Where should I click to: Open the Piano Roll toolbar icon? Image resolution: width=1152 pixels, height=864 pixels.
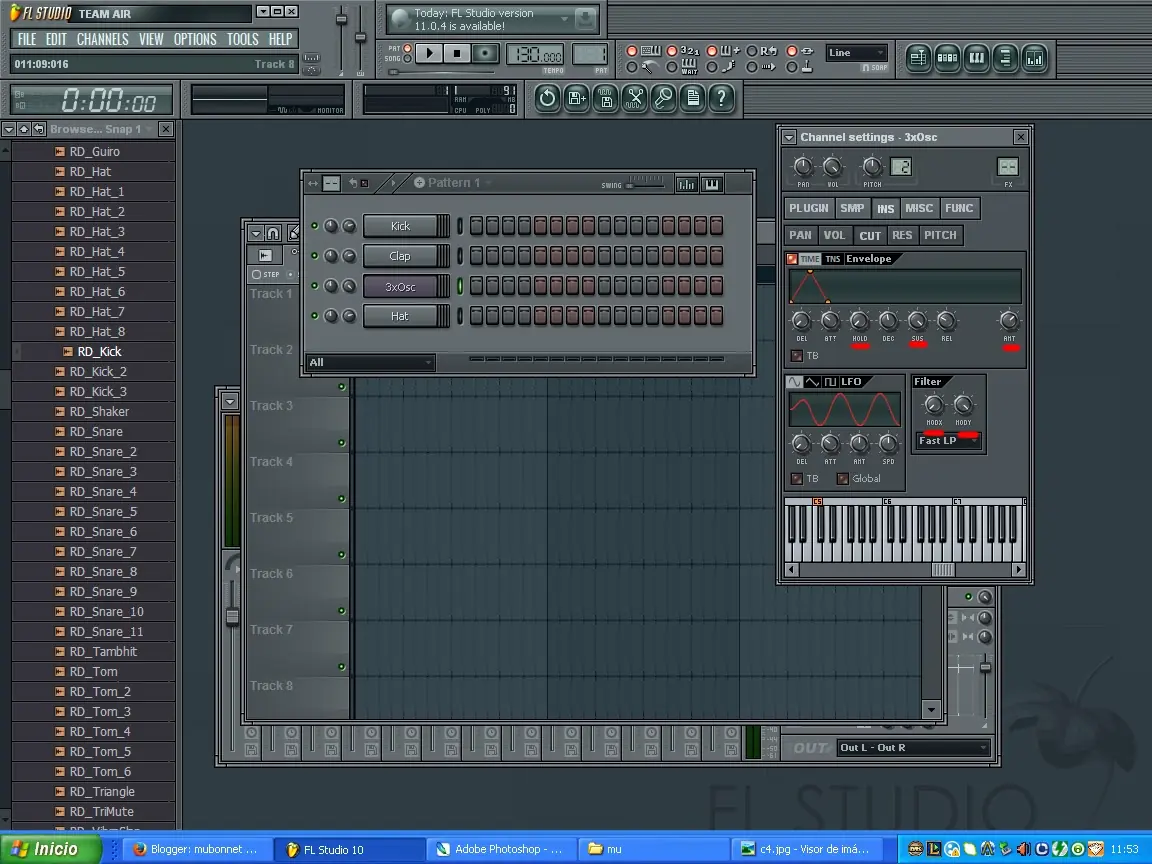tap(976, 58)
